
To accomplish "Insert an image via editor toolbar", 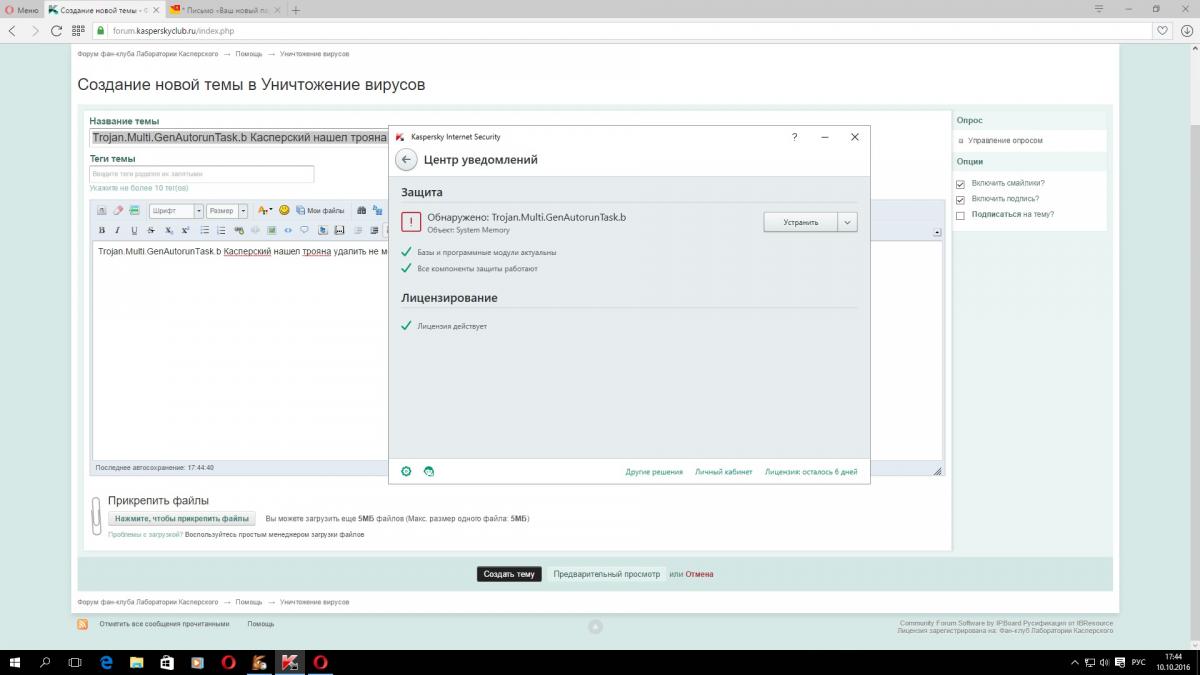I will [271, 230].
